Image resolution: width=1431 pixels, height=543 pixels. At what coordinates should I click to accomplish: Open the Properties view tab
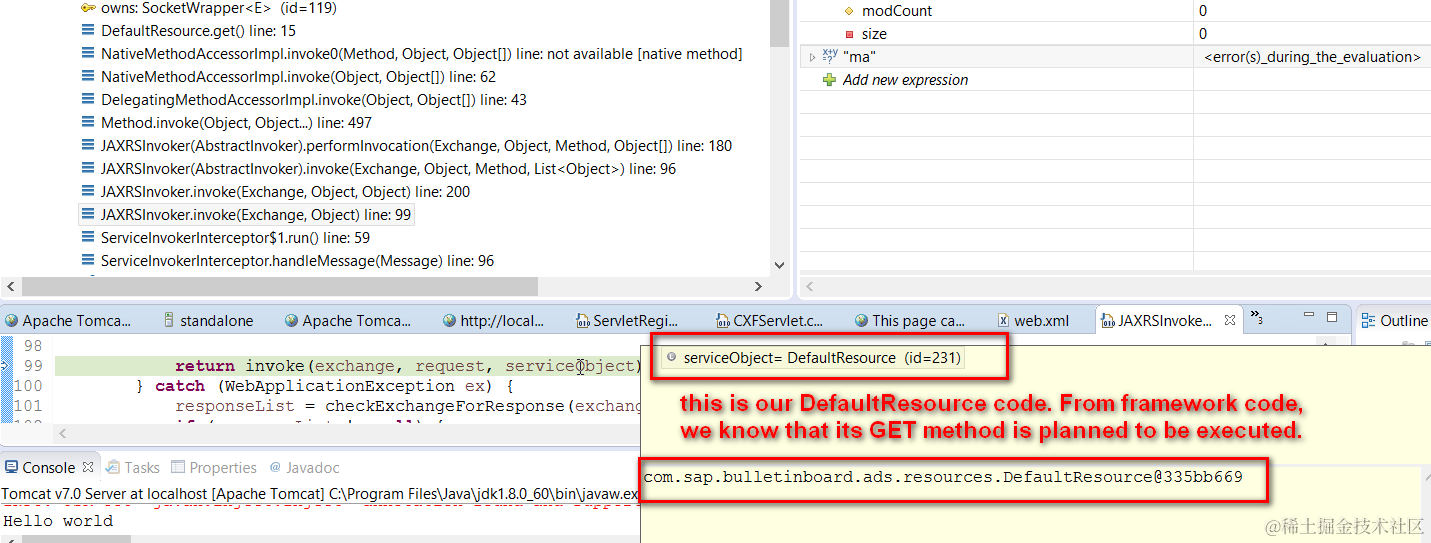214,467
